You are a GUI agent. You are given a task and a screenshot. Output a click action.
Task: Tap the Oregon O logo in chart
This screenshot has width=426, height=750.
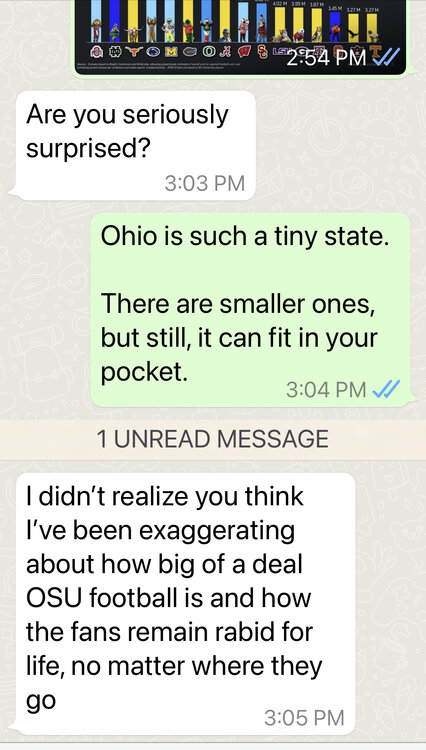pyautogui.click(x=209, y=52)
